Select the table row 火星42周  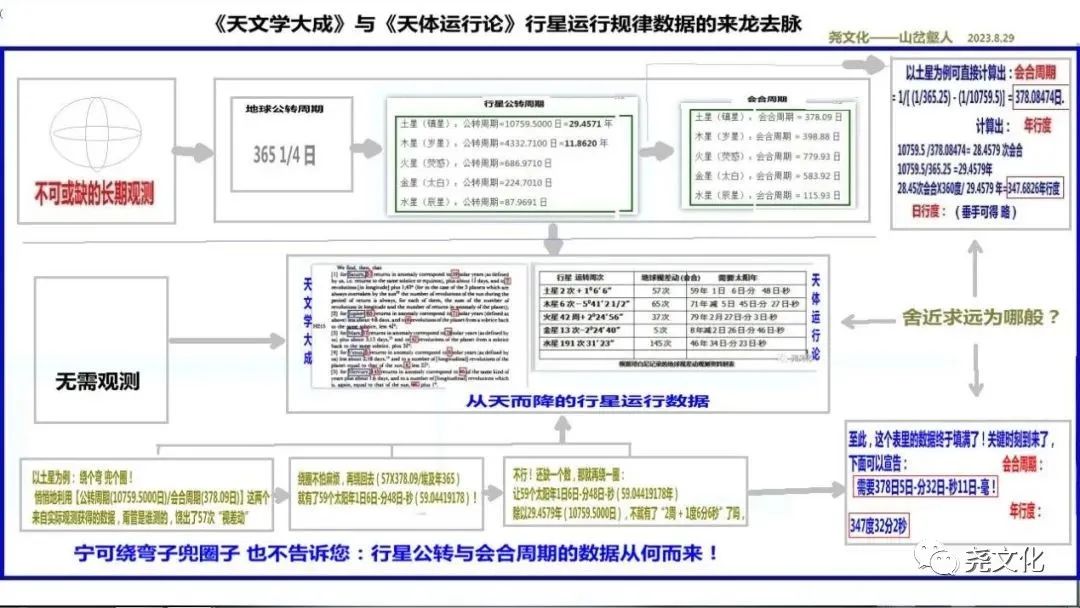pos(673,317)
